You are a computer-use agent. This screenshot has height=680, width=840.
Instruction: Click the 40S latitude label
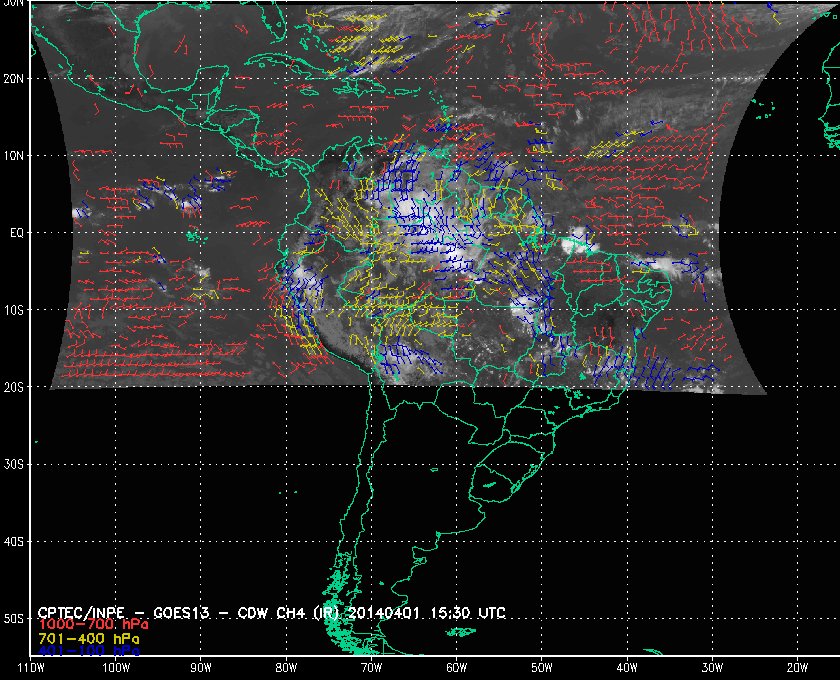[x=13, y=542]
